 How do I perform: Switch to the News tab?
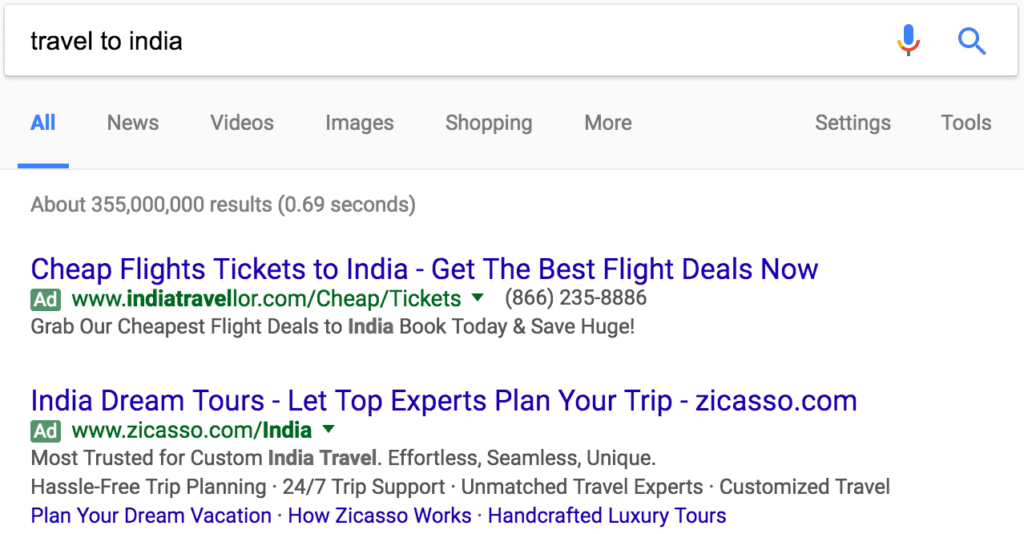pos(133,123)
